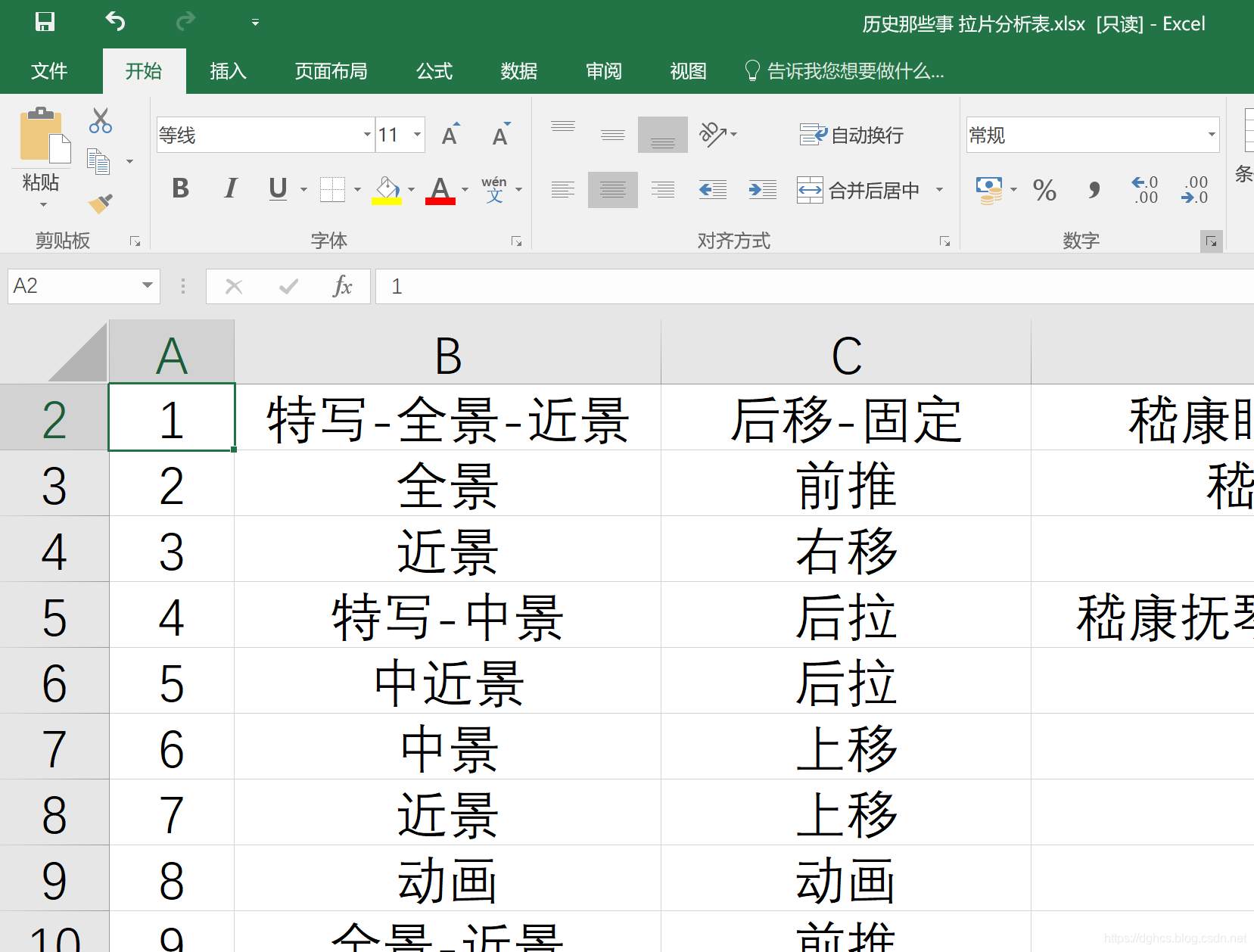Open the font size 11 dropdown
The image size is (1254, 952).
click(417, 135)
